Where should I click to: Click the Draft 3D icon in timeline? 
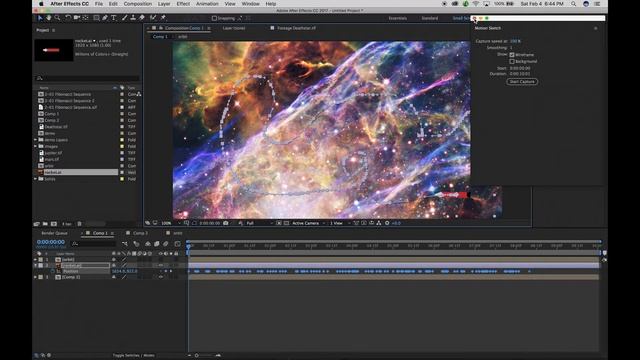[x=136, y=244]
